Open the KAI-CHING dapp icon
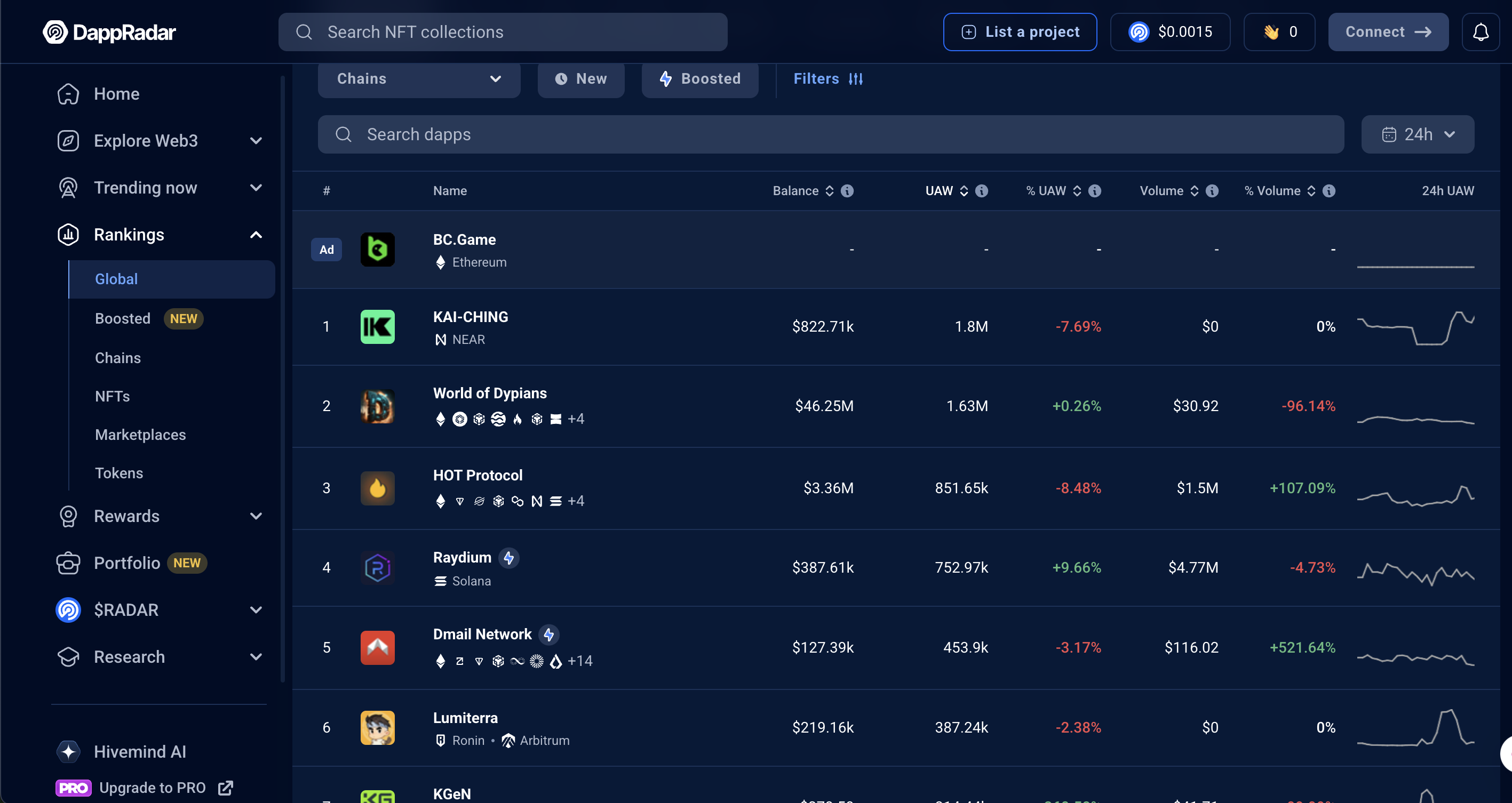 coord(377,327)
